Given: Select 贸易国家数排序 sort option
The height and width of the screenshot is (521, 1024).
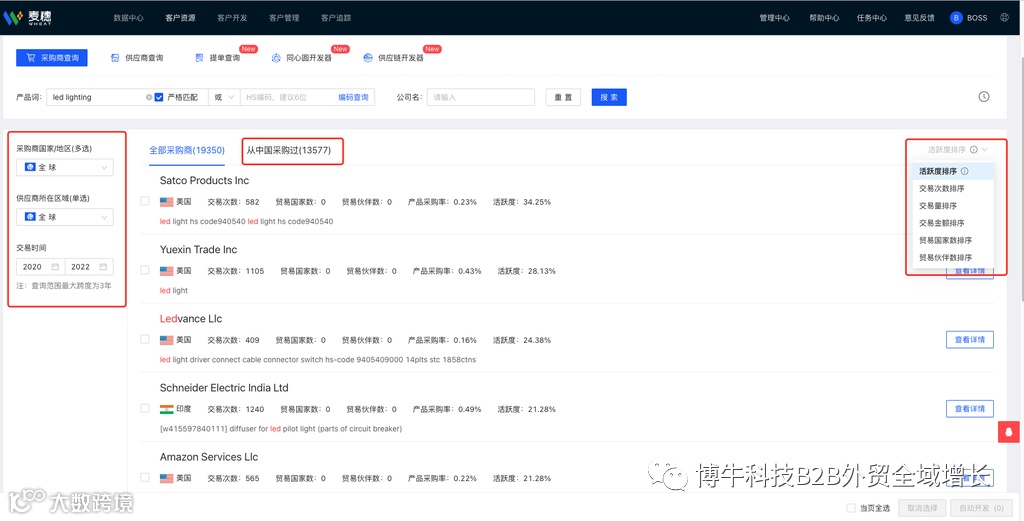Looking at the screenshot, I should [x=953, y=240].
